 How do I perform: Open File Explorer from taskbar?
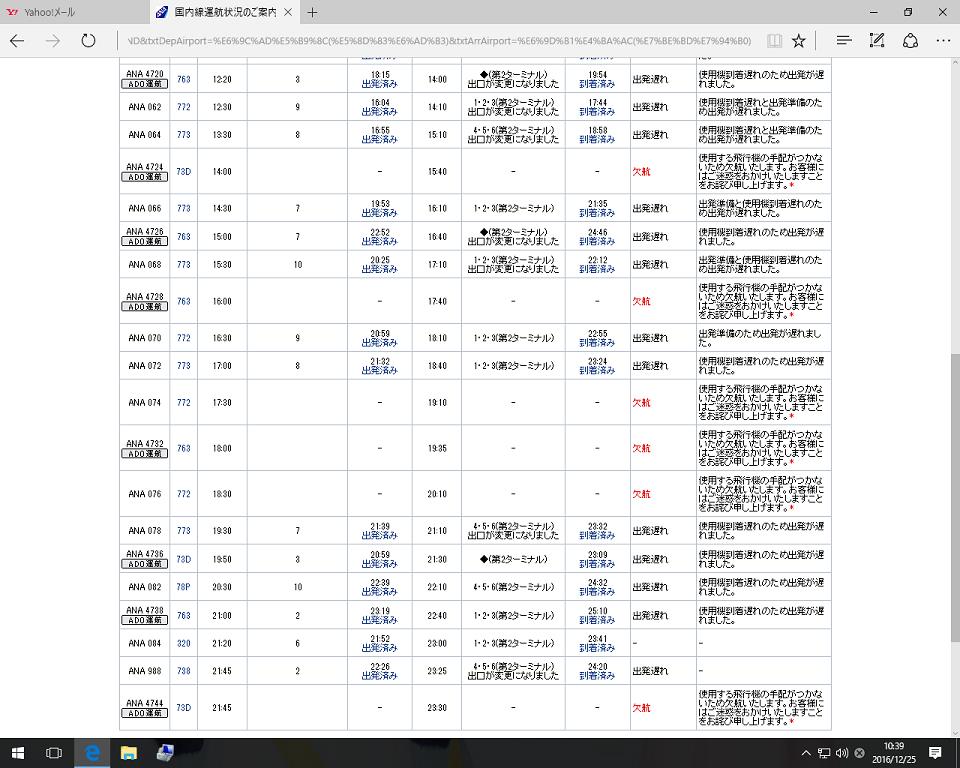(129, 753)
